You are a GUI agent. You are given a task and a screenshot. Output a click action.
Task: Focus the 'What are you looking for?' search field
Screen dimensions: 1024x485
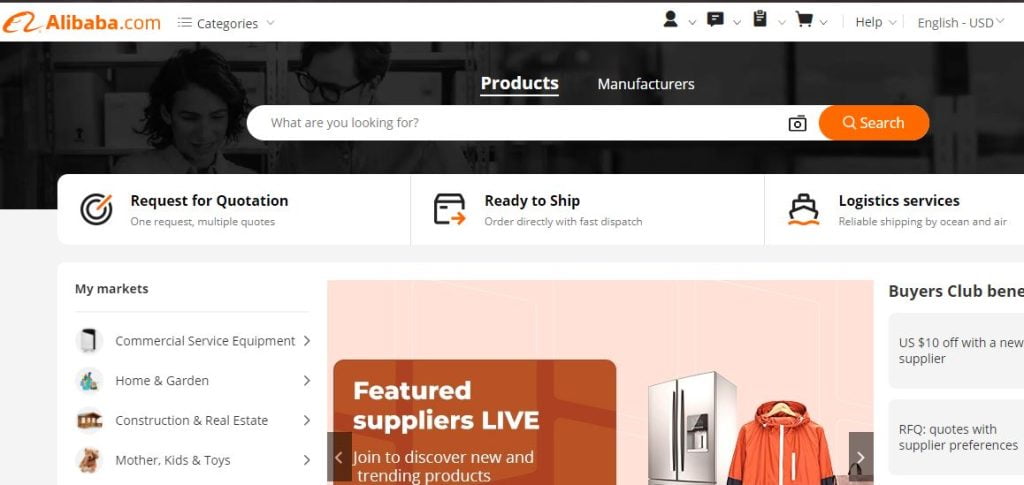tap(516, 123)
